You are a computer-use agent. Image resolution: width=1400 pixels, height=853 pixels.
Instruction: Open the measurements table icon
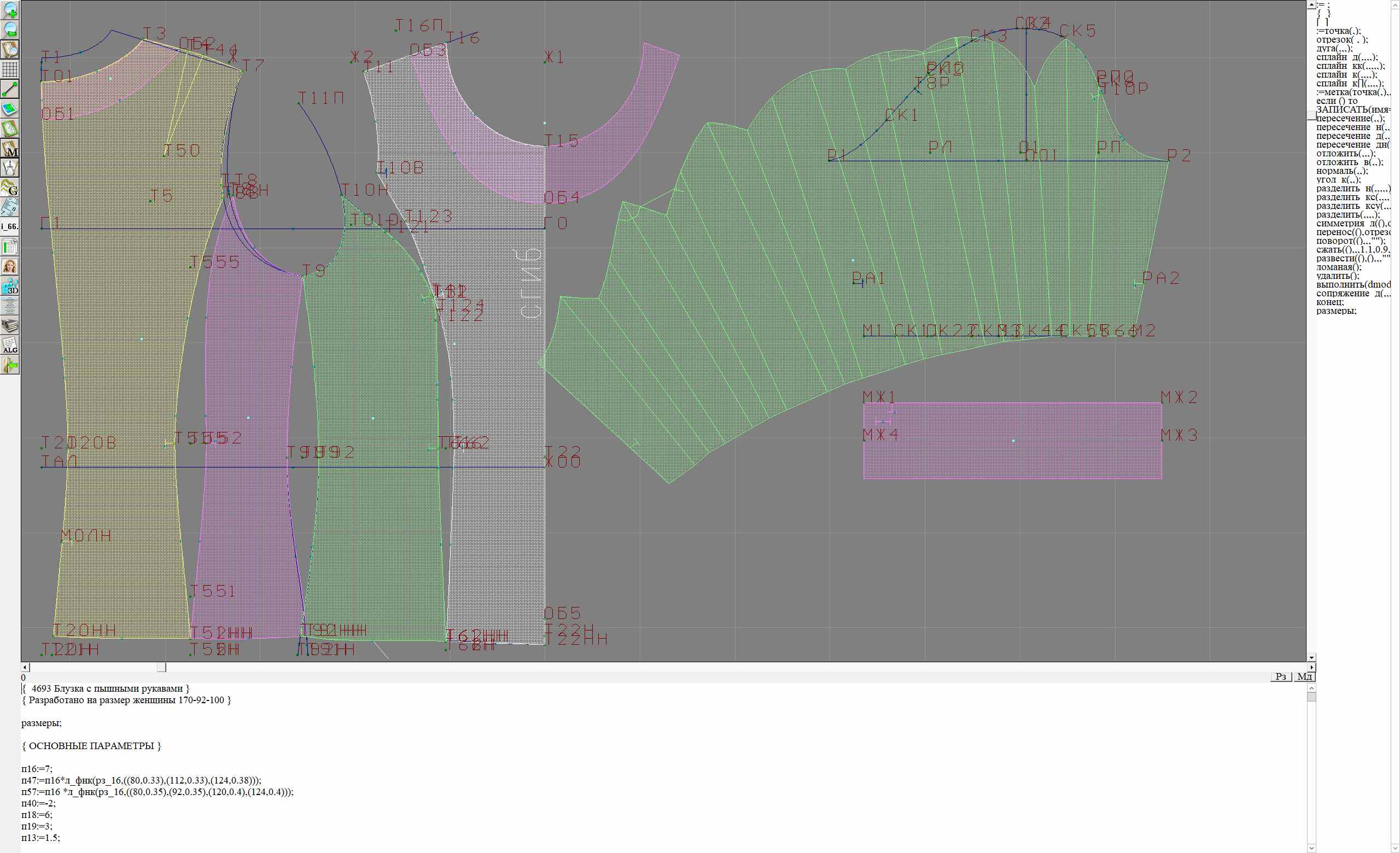pos(10,247)
